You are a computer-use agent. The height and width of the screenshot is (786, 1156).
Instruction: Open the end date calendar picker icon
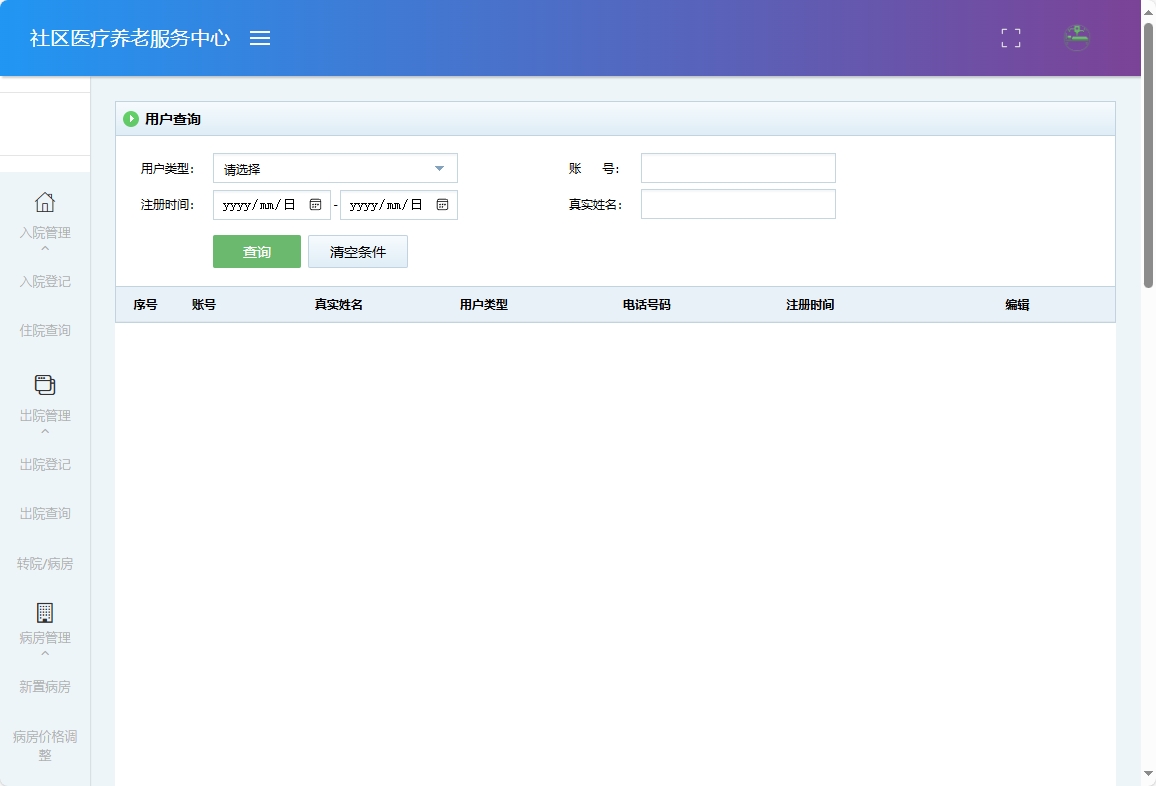(442, 204)
